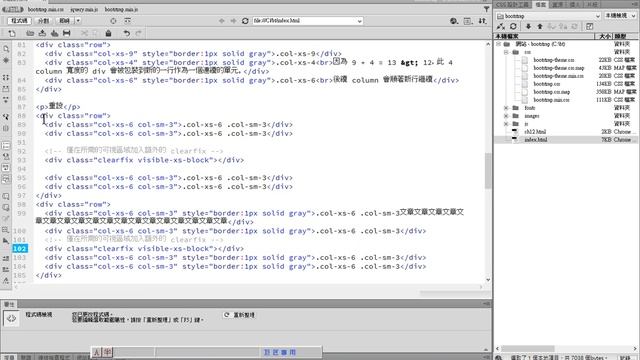Open the live view mode dropdown arrow
Image resolution: width=640 pixels, height=360 pixels.
(x=78, y=21)
